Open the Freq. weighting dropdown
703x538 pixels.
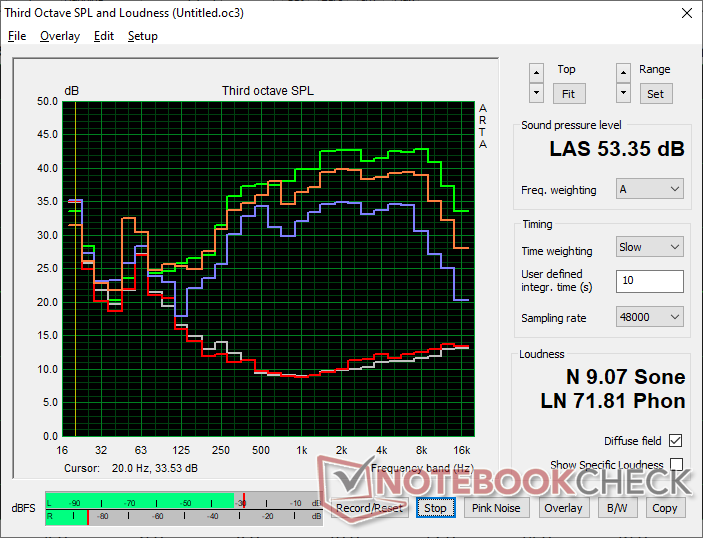(649, 189)
